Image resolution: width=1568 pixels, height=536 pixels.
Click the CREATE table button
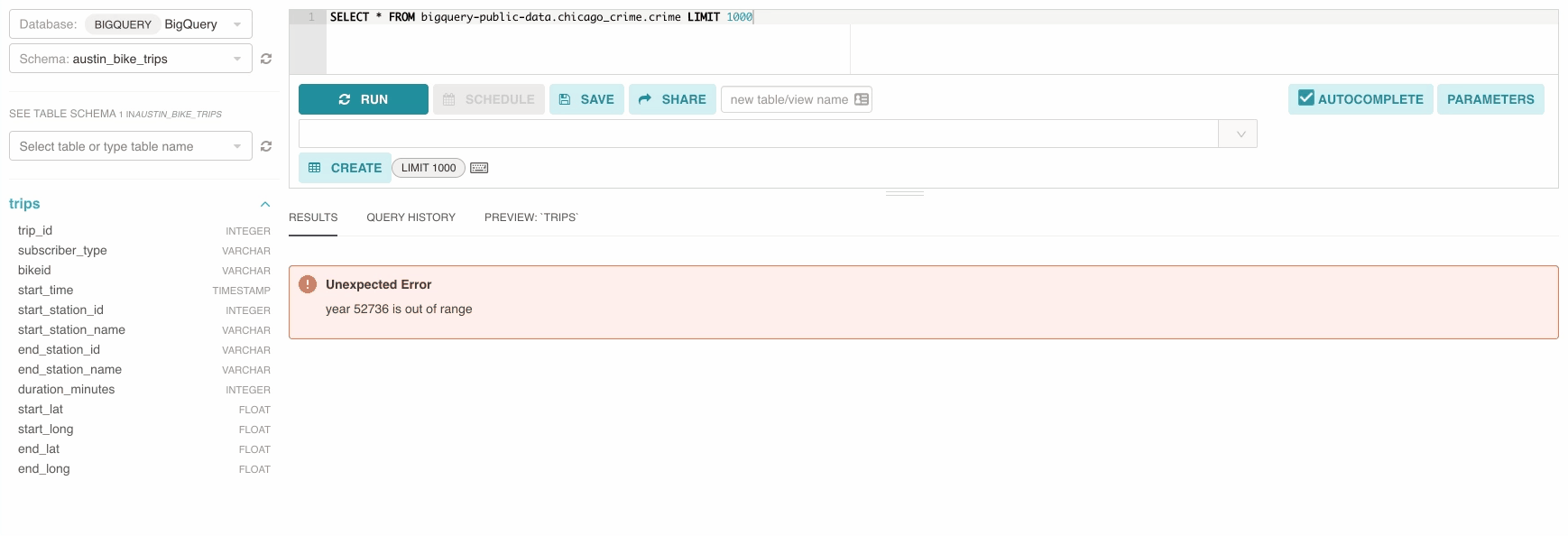tap(345, 168)
